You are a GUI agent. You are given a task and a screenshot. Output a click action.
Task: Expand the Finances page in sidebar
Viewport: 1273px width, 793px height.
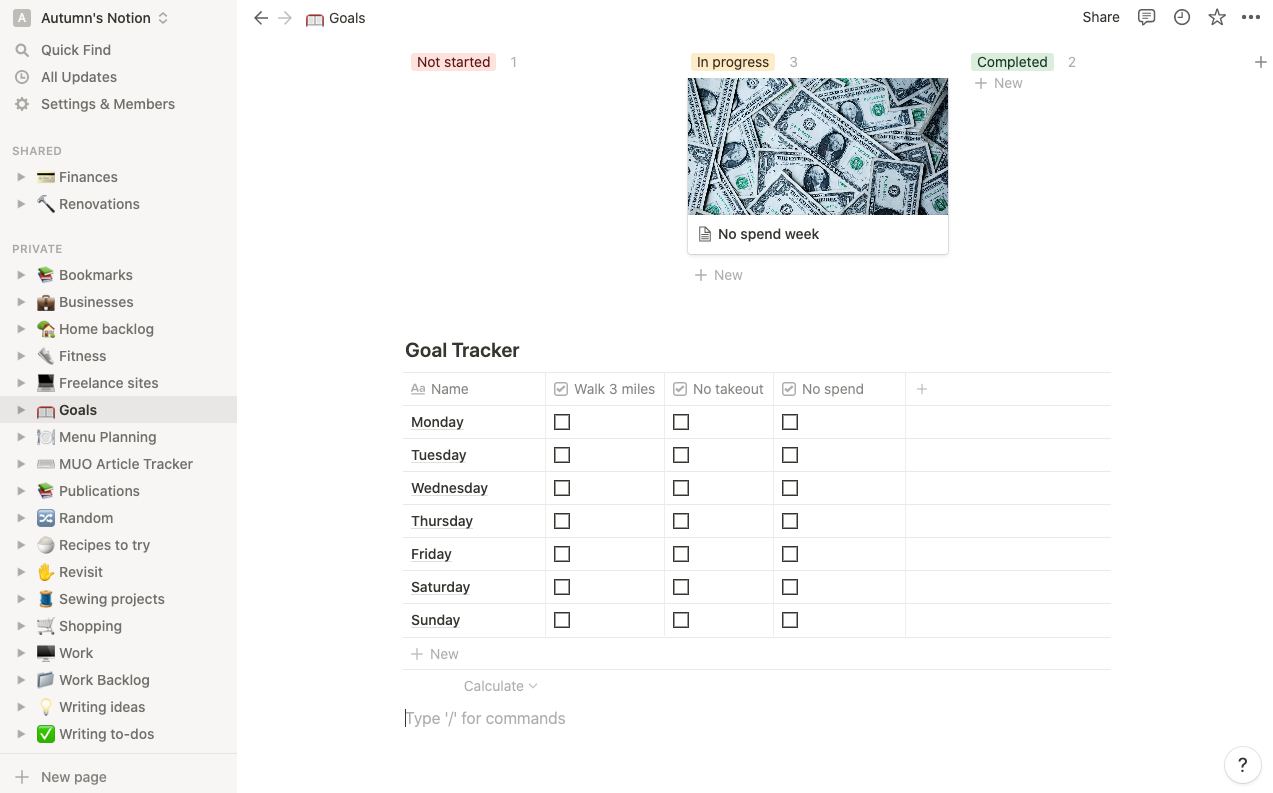point(21,177)
